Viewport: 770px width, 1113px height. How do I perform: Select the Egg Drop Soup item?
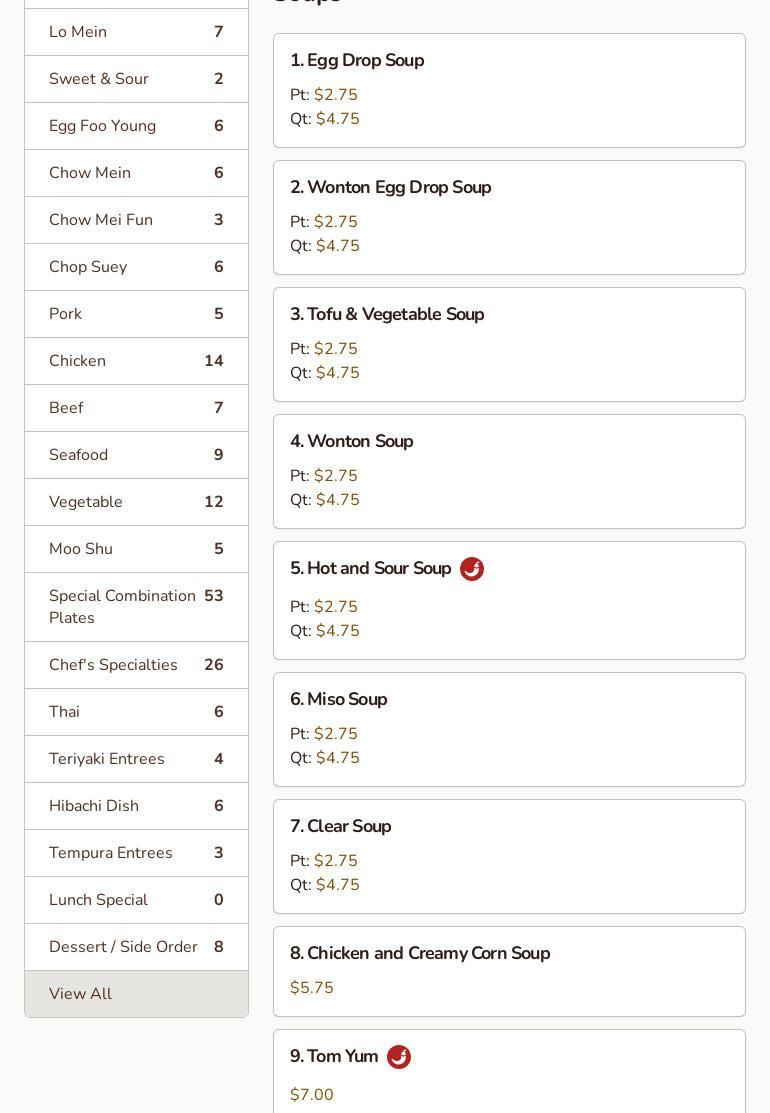click(509, 90)
